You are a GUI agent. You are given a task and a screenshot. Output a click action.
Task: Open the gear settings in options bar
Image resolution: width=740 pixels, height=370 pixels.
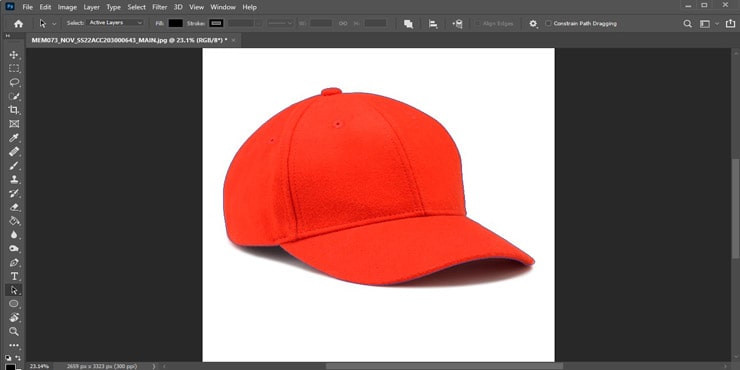pyautogui.click(x=533, y=24)
